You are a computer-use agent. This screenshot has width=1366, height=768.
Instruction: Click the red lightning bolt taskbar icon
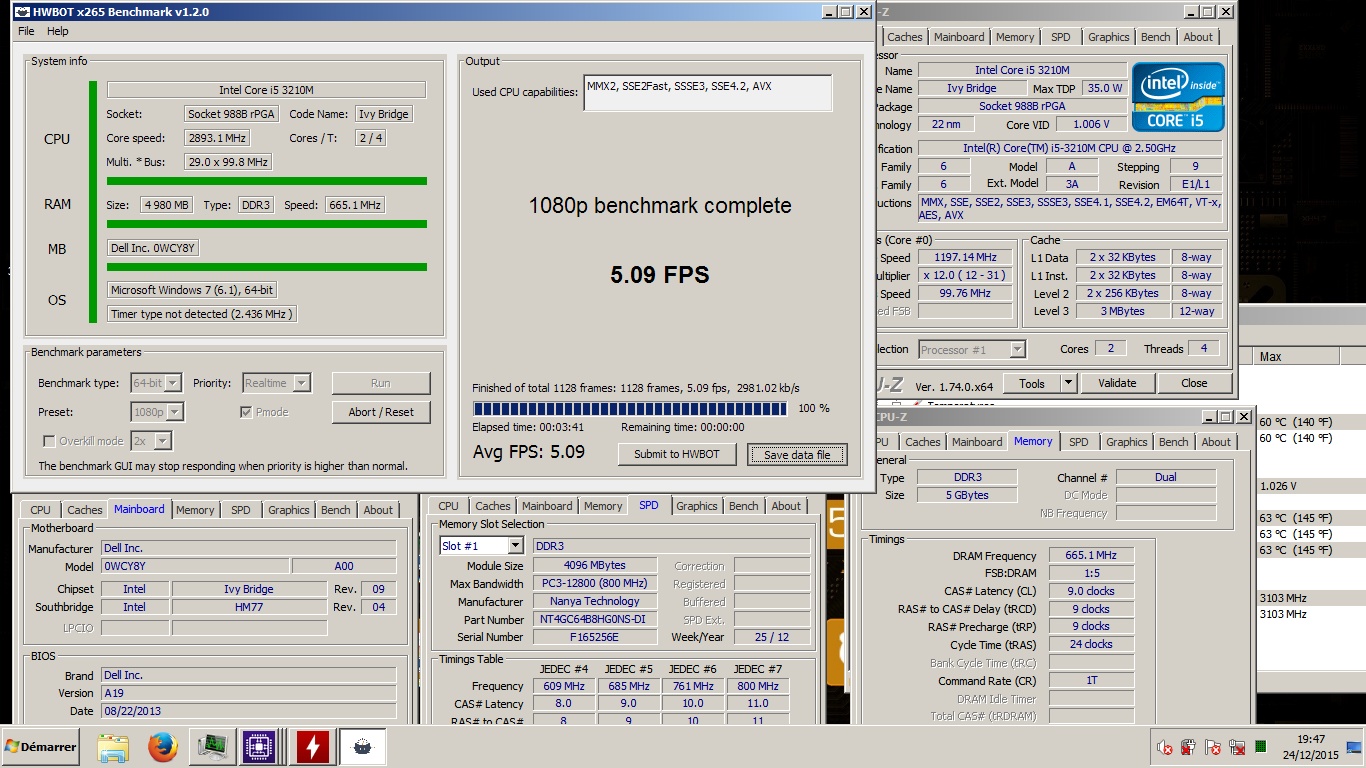[313, 747]
